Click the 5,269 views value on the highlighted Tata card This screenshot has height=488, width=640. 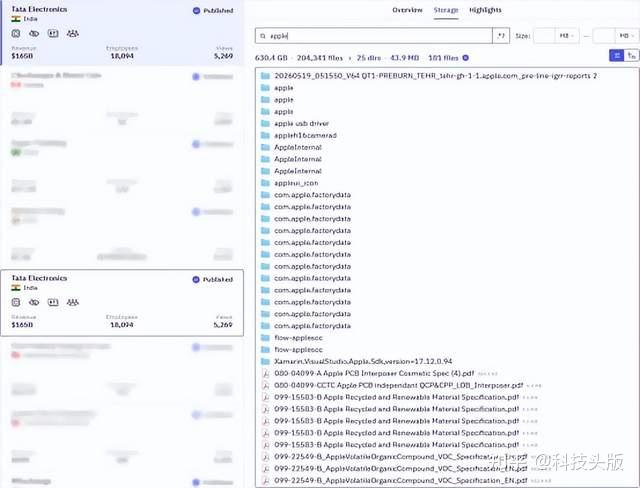[x=223, y=56]
